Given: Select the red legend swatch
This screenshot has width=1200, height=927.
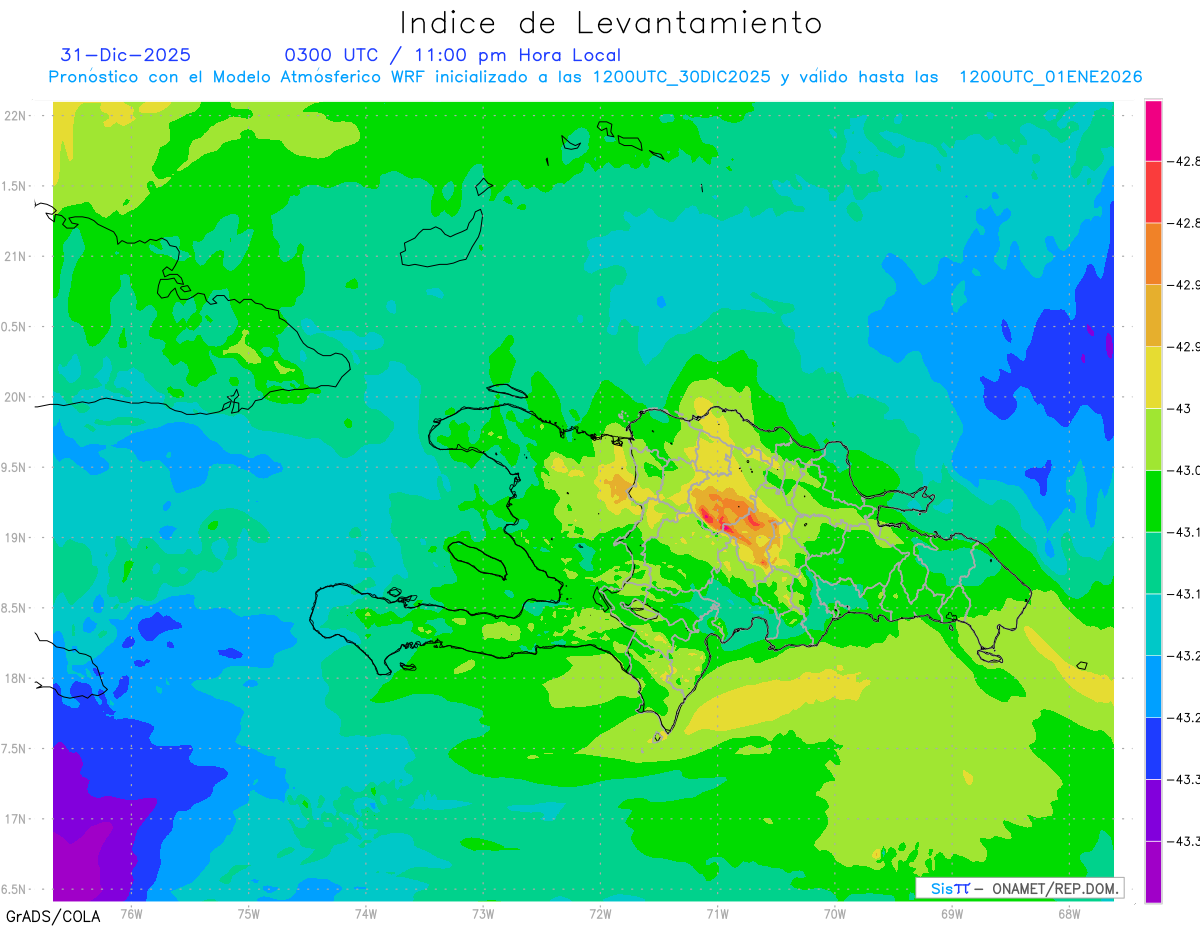Looking at the screenshot, I should click(1153, 192).
